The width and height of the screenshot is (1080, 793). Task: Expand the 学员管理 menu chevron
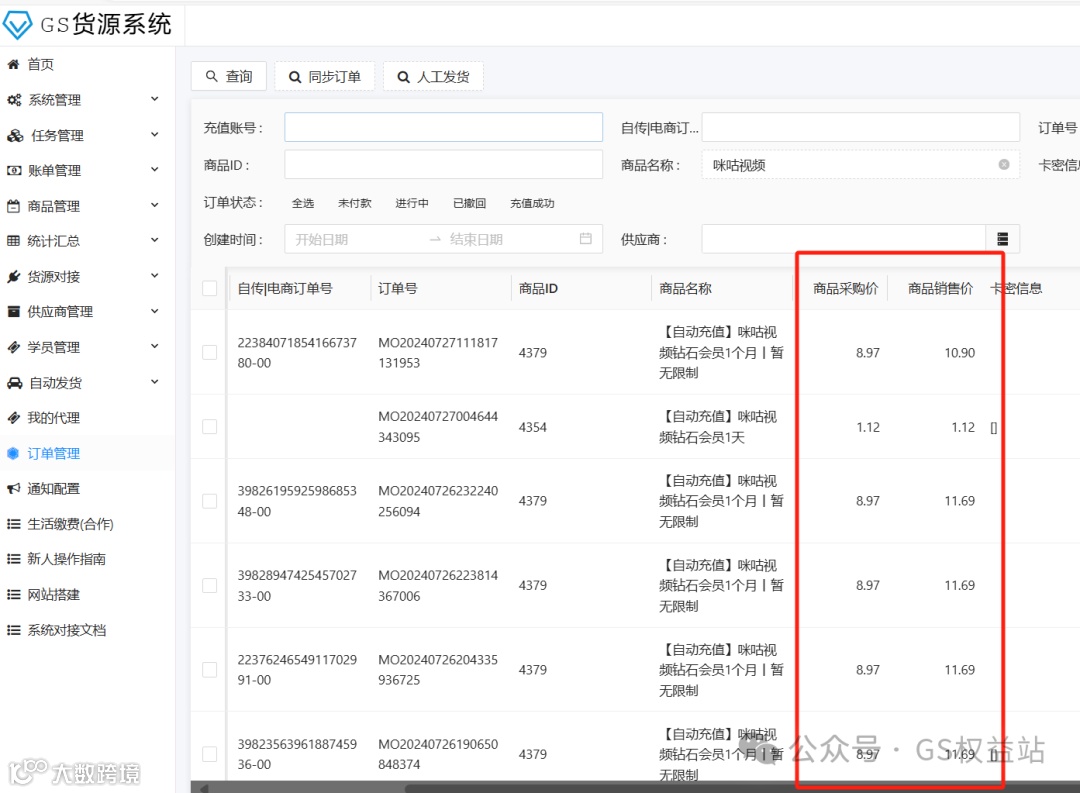(x=155, y=346)
